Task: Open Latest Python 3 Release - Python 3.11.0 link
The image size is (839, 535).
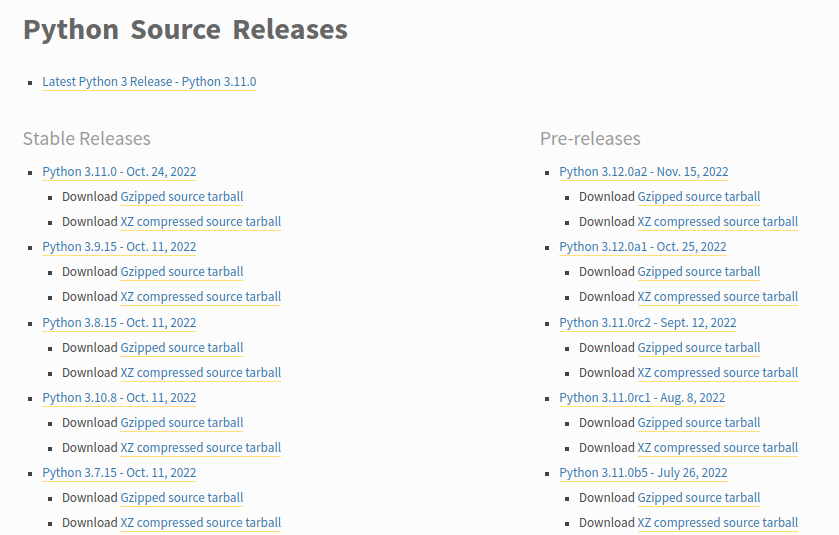Action: tap(149, 82)
